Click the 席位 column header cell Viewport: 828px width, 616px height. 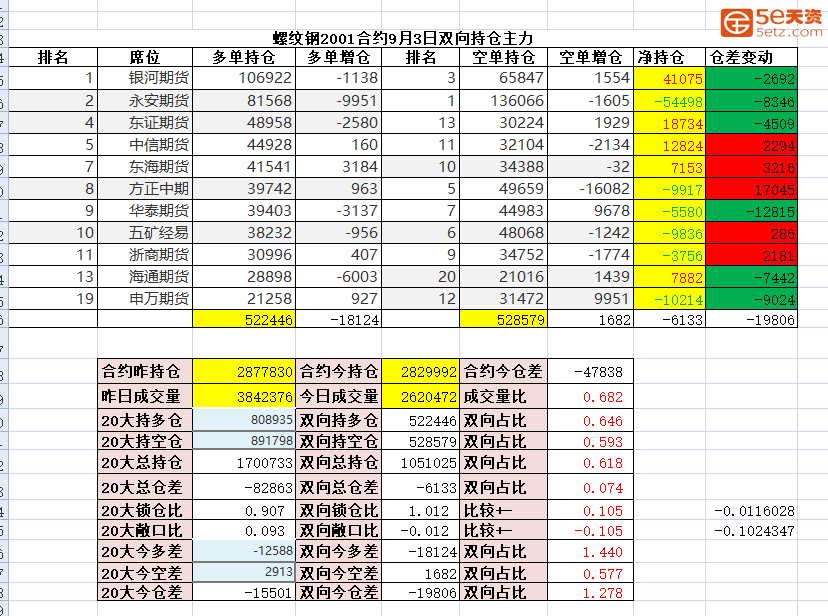[144, 57]
